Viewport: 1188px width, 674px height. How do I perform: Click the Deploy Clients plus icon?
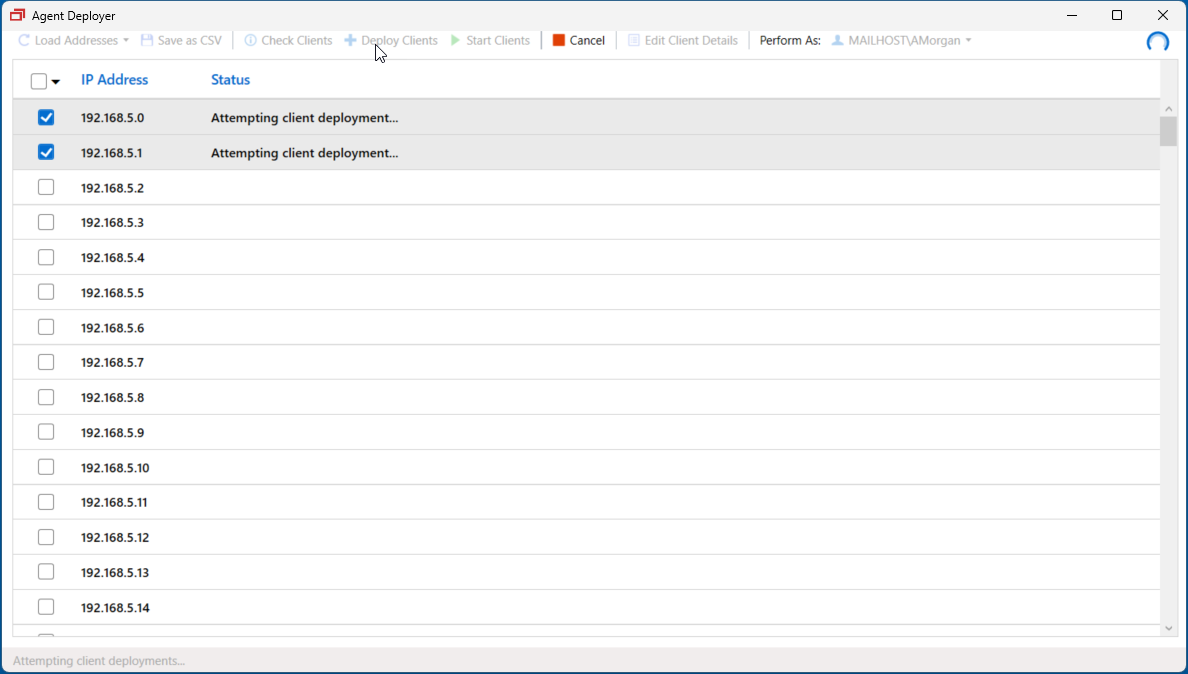tap(350, 40)
